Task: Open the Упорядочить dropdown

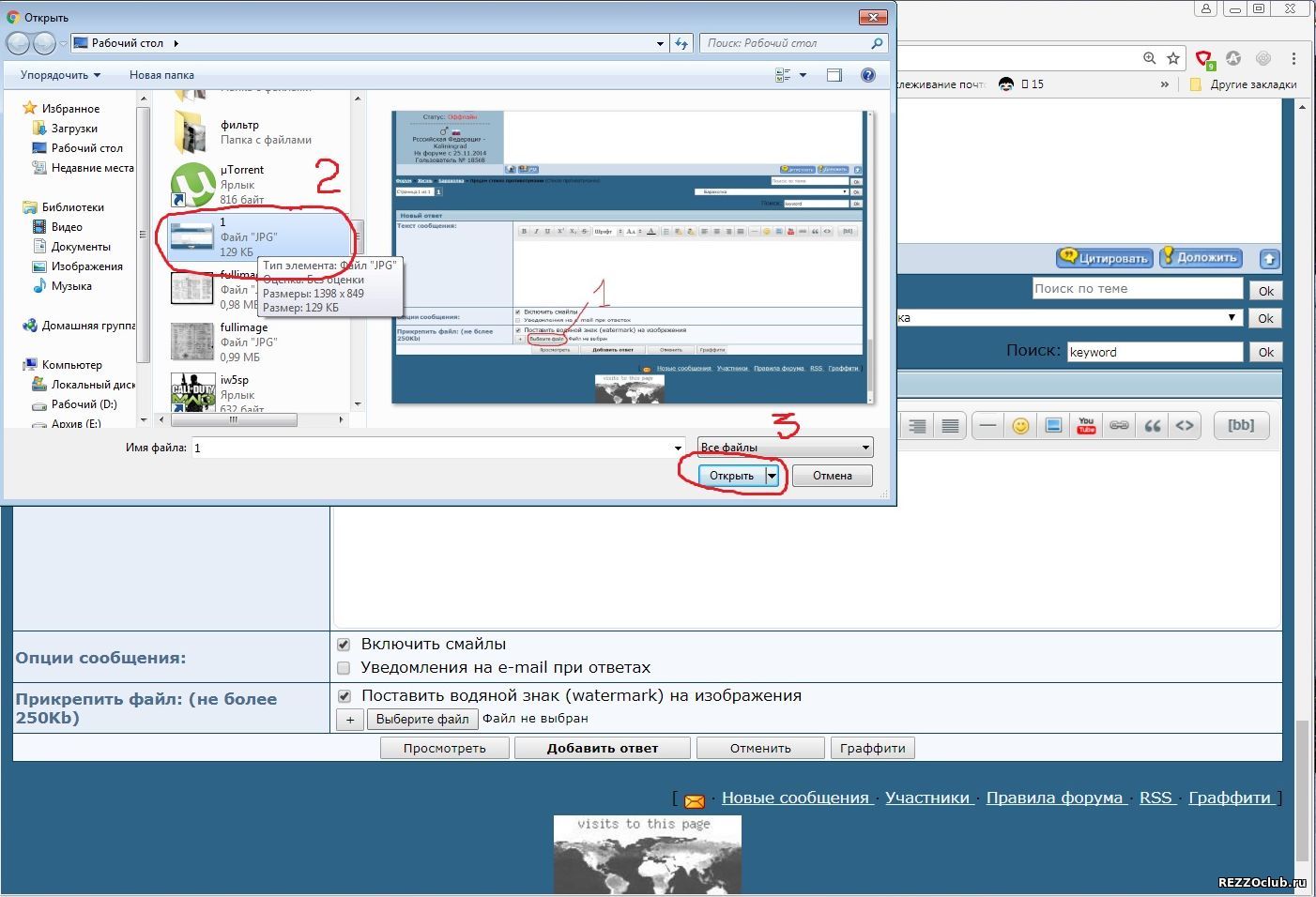Action: point(60,75)
